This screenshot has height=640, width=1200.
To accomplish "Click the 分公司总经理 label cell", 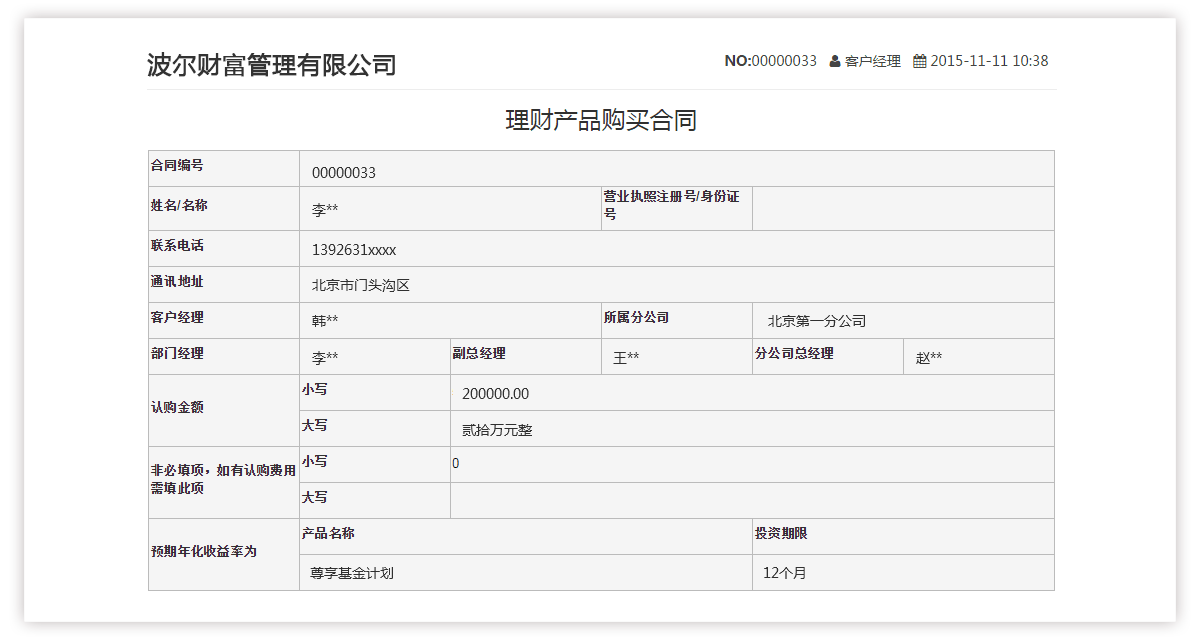I will (x=828, y=357).
